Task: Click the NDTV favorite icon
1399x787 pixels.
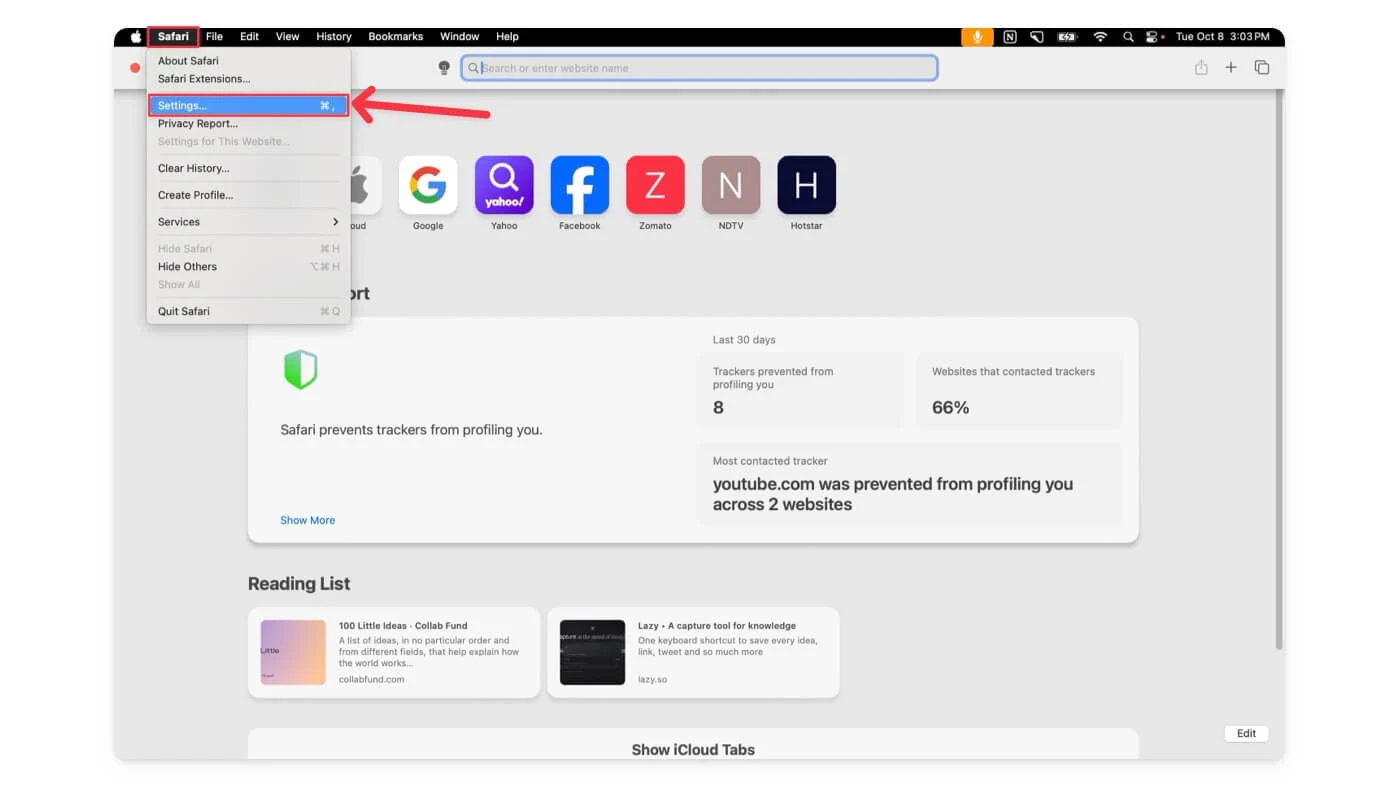Action: pyautogui.click(x=731, y=186)
